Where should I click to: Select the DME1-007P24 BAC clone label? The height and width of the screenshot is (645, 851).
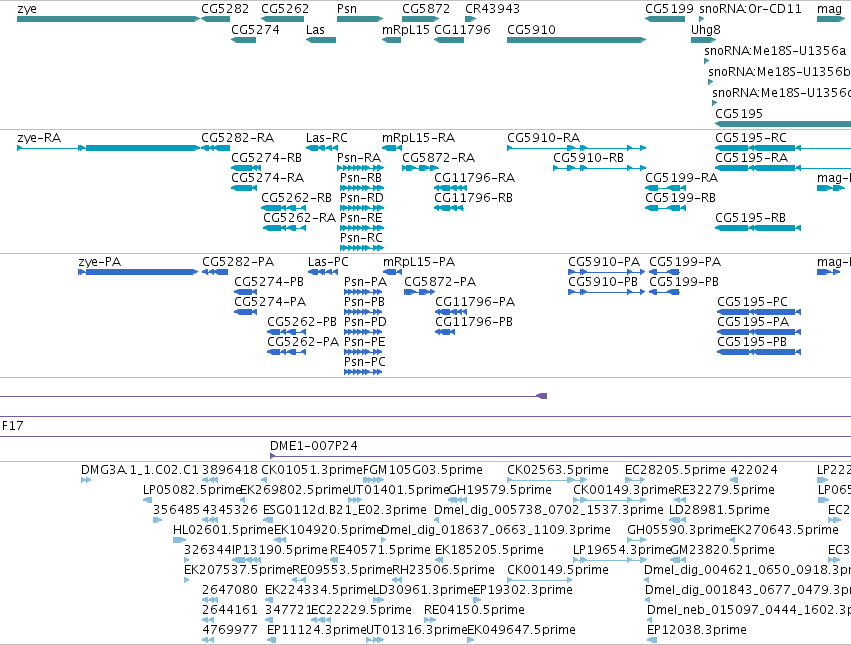pos(314,446)
